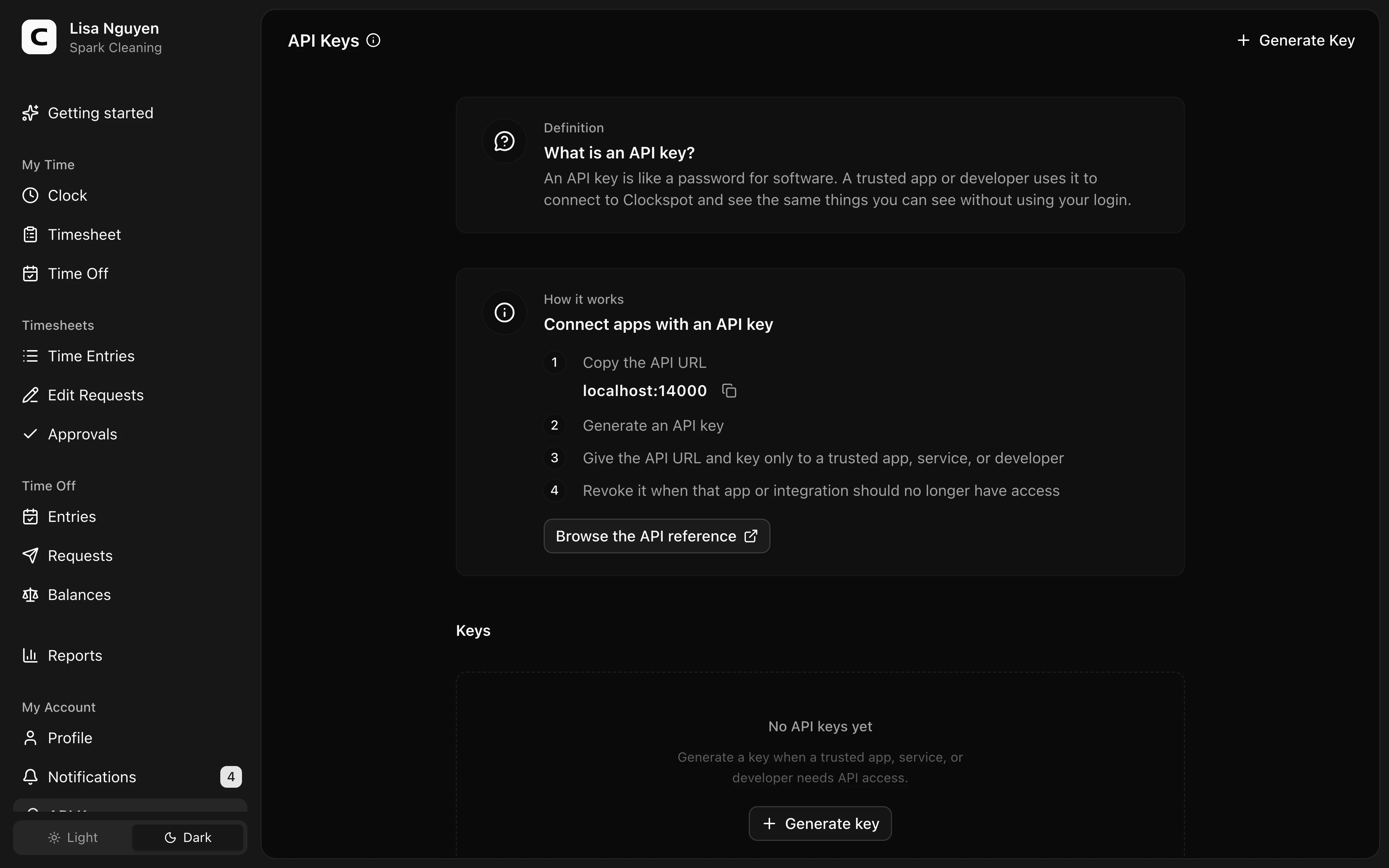Screen dimensions: 1389x868
Task: Click the Notifications bell icon
Action: coord(30,777)
